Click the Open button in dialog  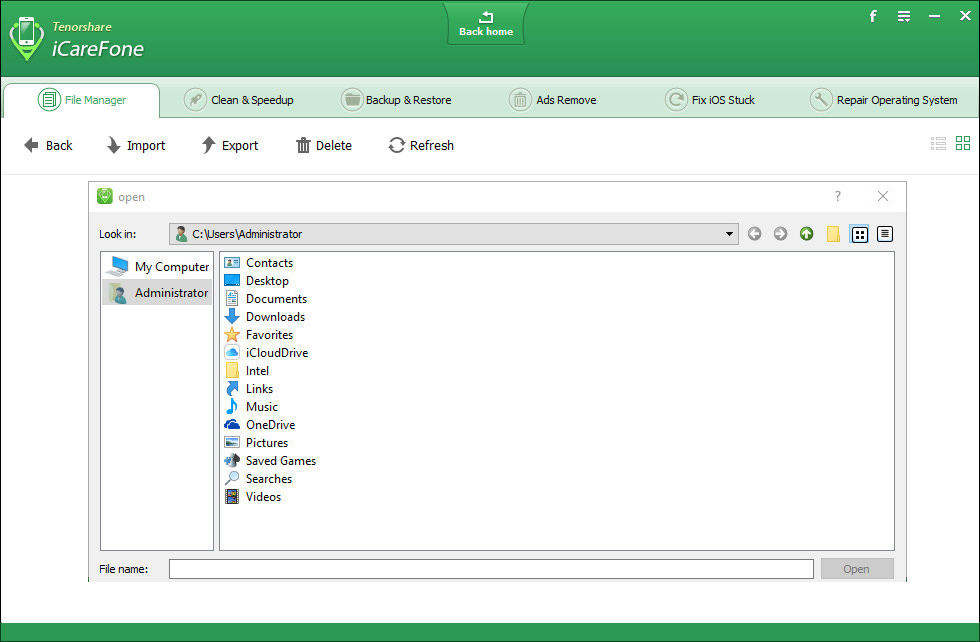click(x=857, y=569)
